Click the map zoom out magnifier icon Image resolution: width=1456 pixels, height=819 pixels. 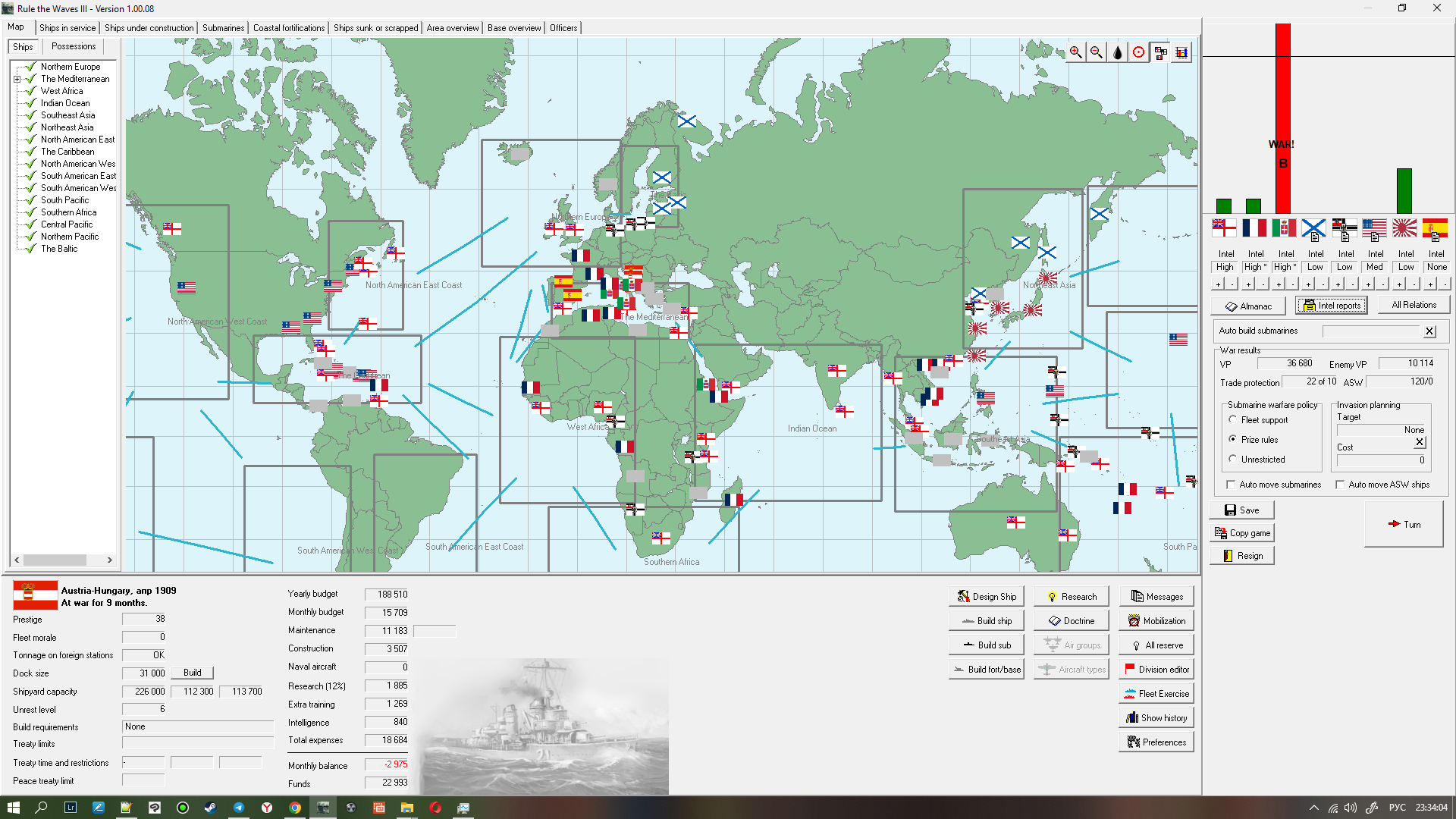coord(1097,52)
